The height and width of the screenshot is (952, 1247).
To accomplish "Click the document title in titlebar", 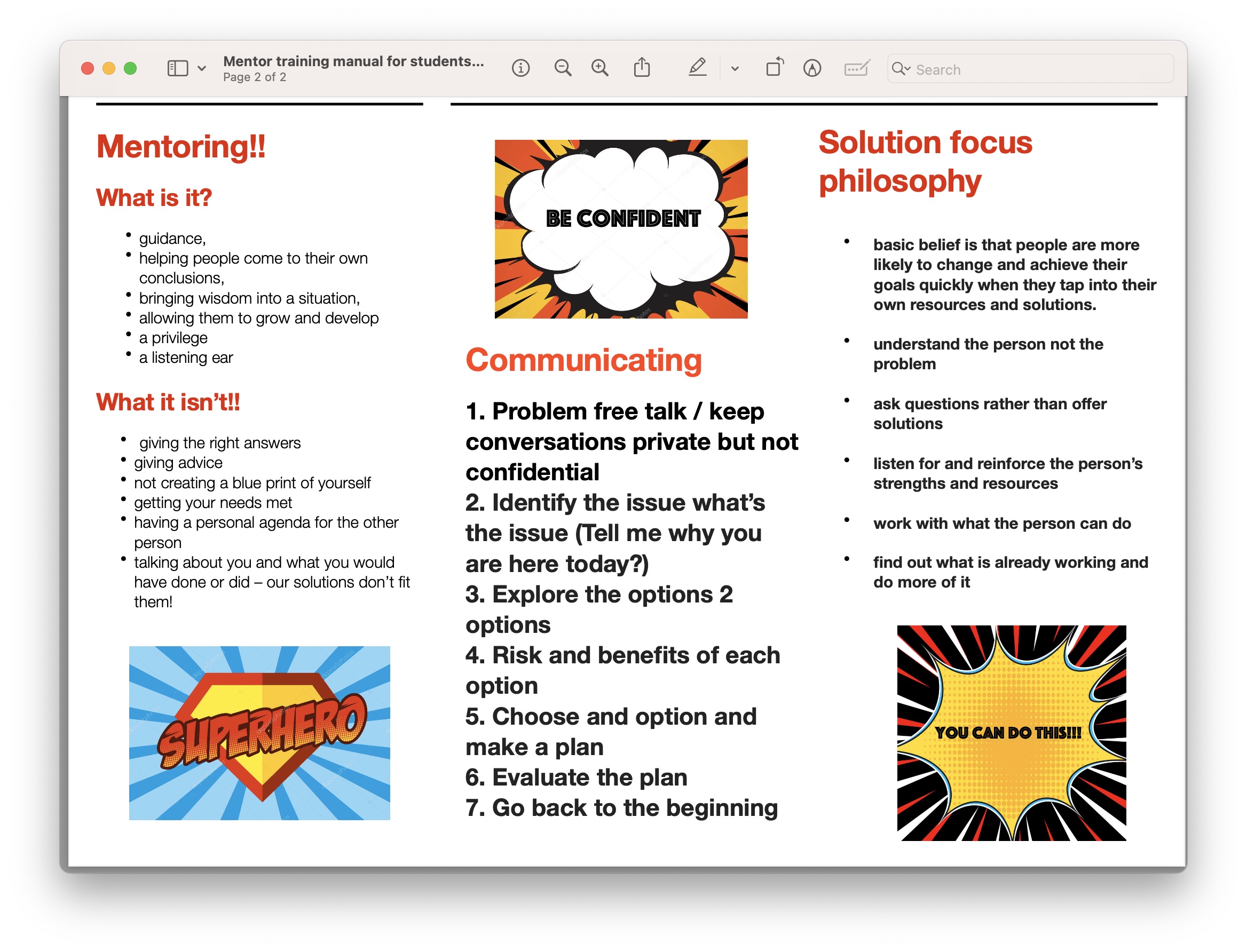I will point(353,61).
